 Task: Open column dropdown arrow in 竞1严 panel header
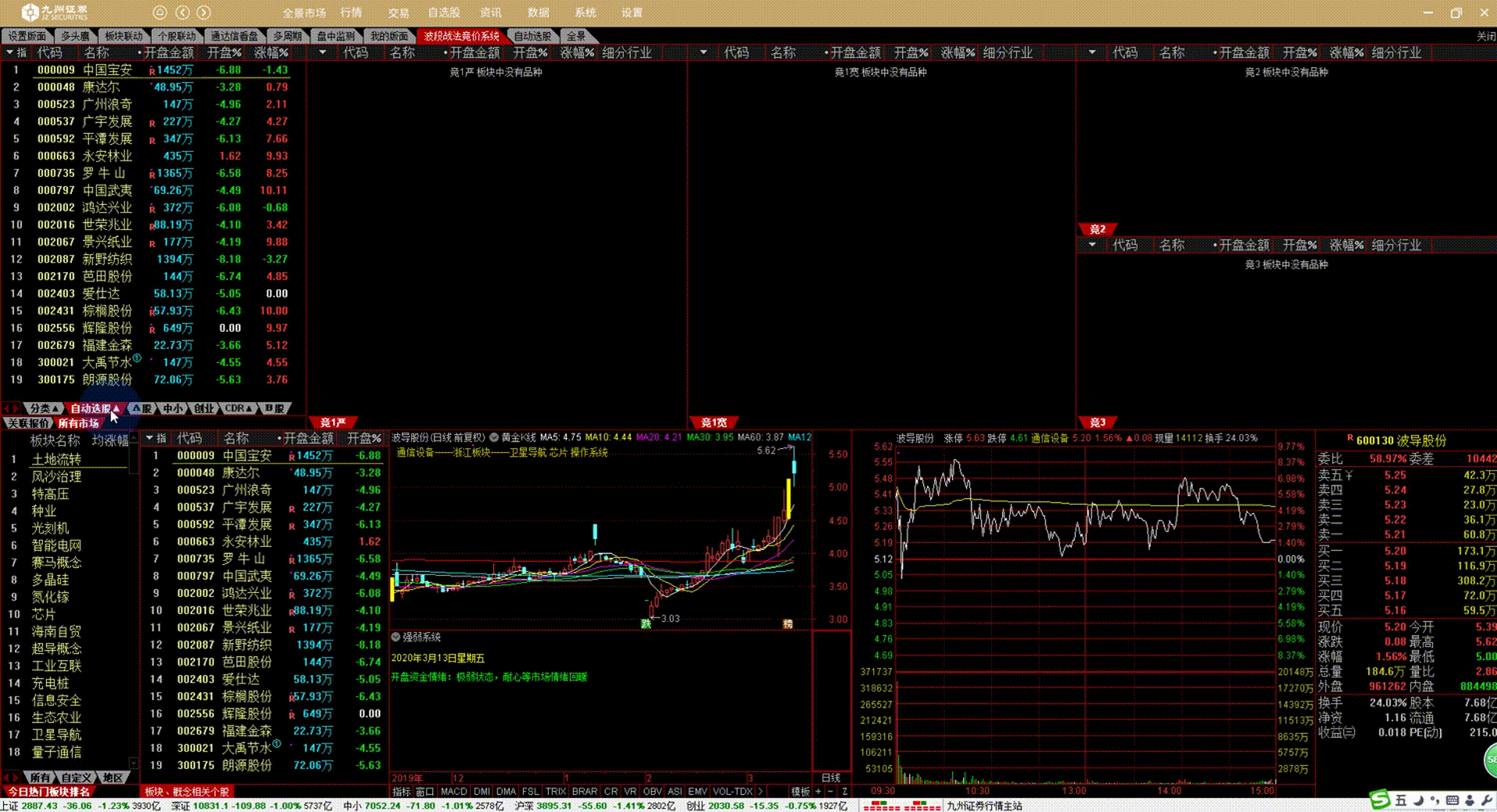click(323, 52)
